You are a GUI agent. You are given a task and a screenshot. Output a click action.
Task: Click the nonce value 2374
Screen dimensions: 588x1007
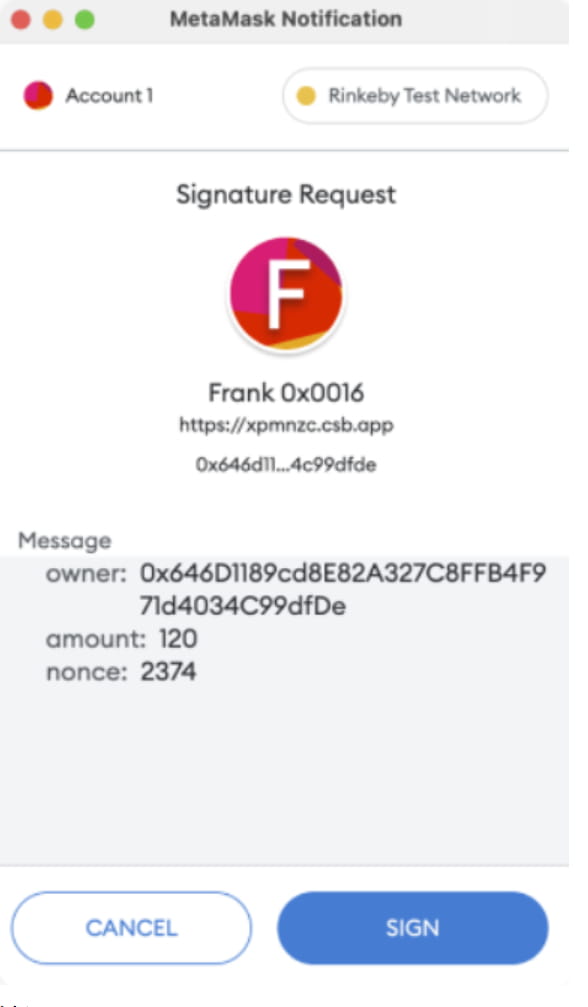coord(168,672)
